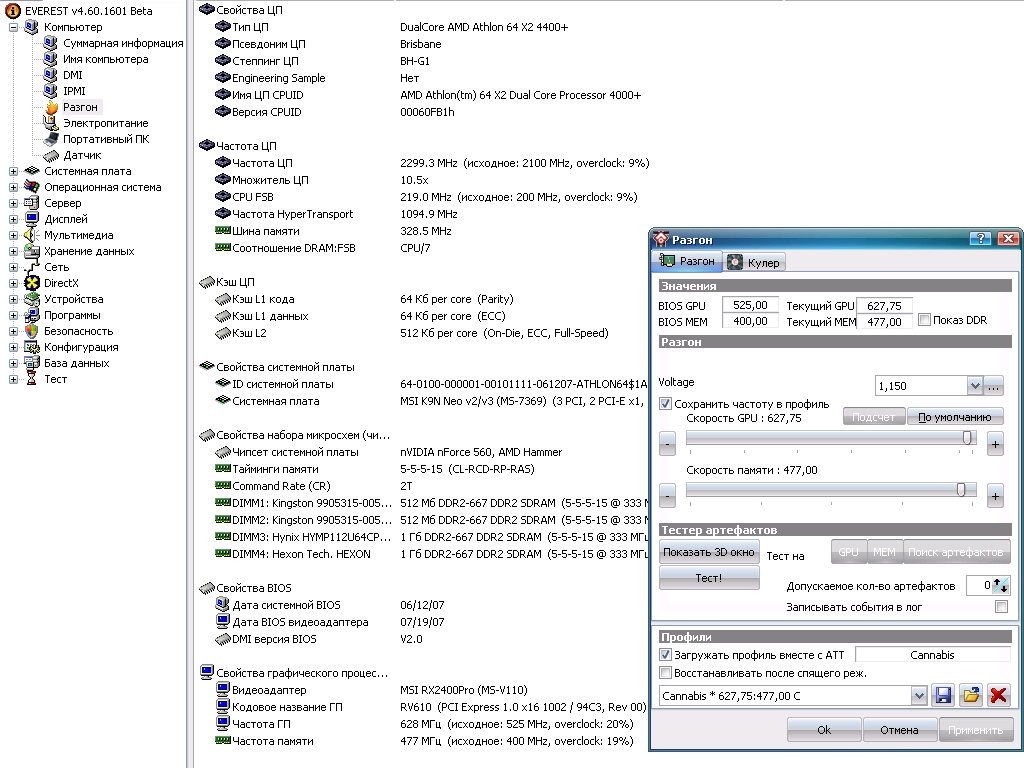Enable the Показ DDR checkbox
Screen dimensions: 1024x768
tap(924, 320)
